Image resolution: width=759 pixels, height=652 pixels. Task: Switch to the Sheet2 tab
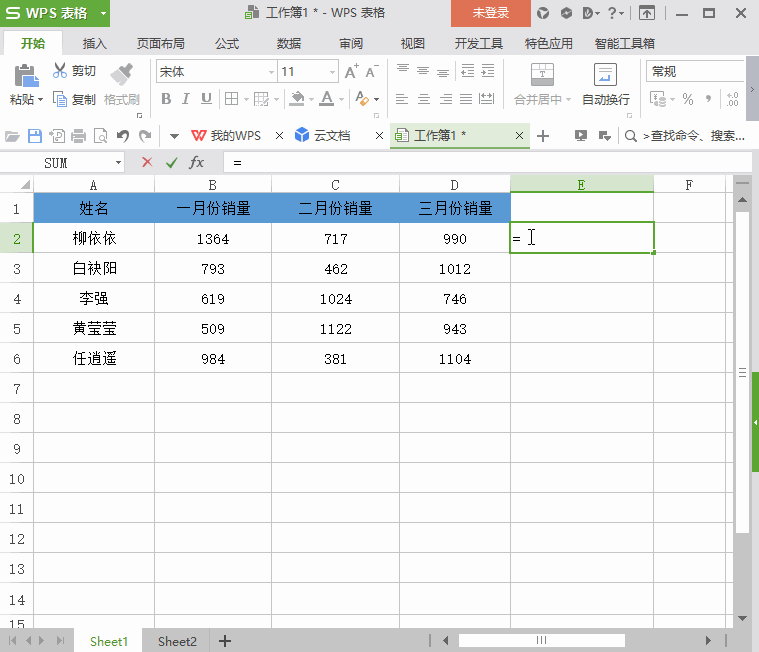point(177,641)
